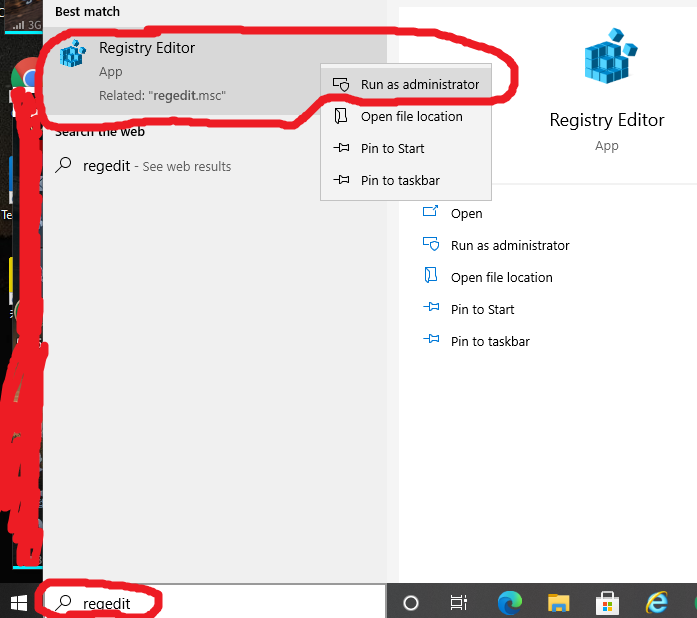Open Microsoft Store from taskbar
The height and width of the screenshot is (618, 697).
point(607,603)
